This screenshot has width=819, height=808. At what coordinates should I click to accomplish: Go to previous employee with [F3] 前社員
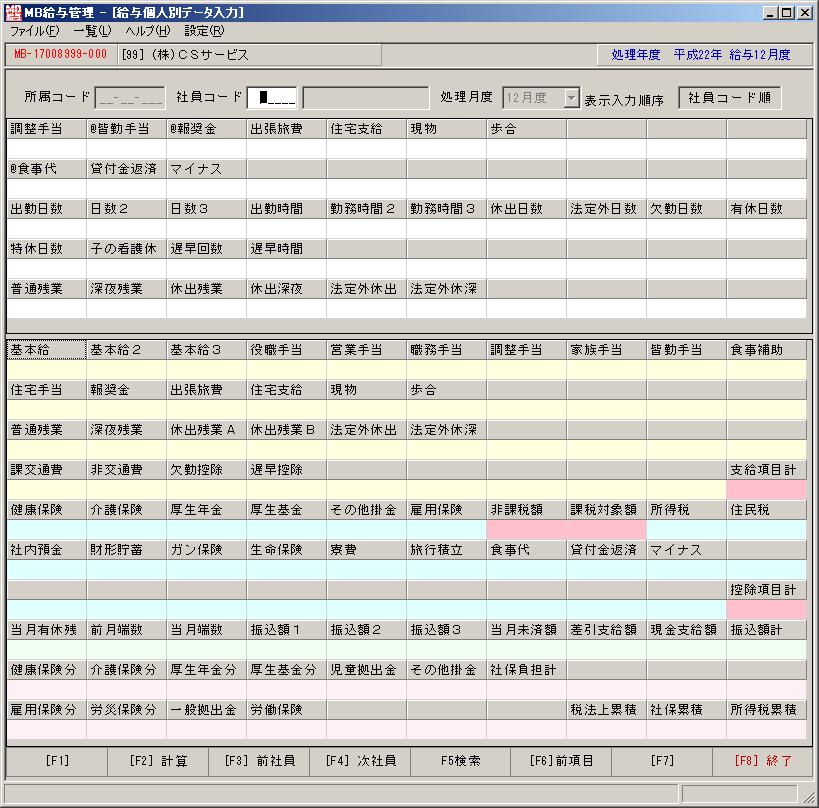(259, 761)
